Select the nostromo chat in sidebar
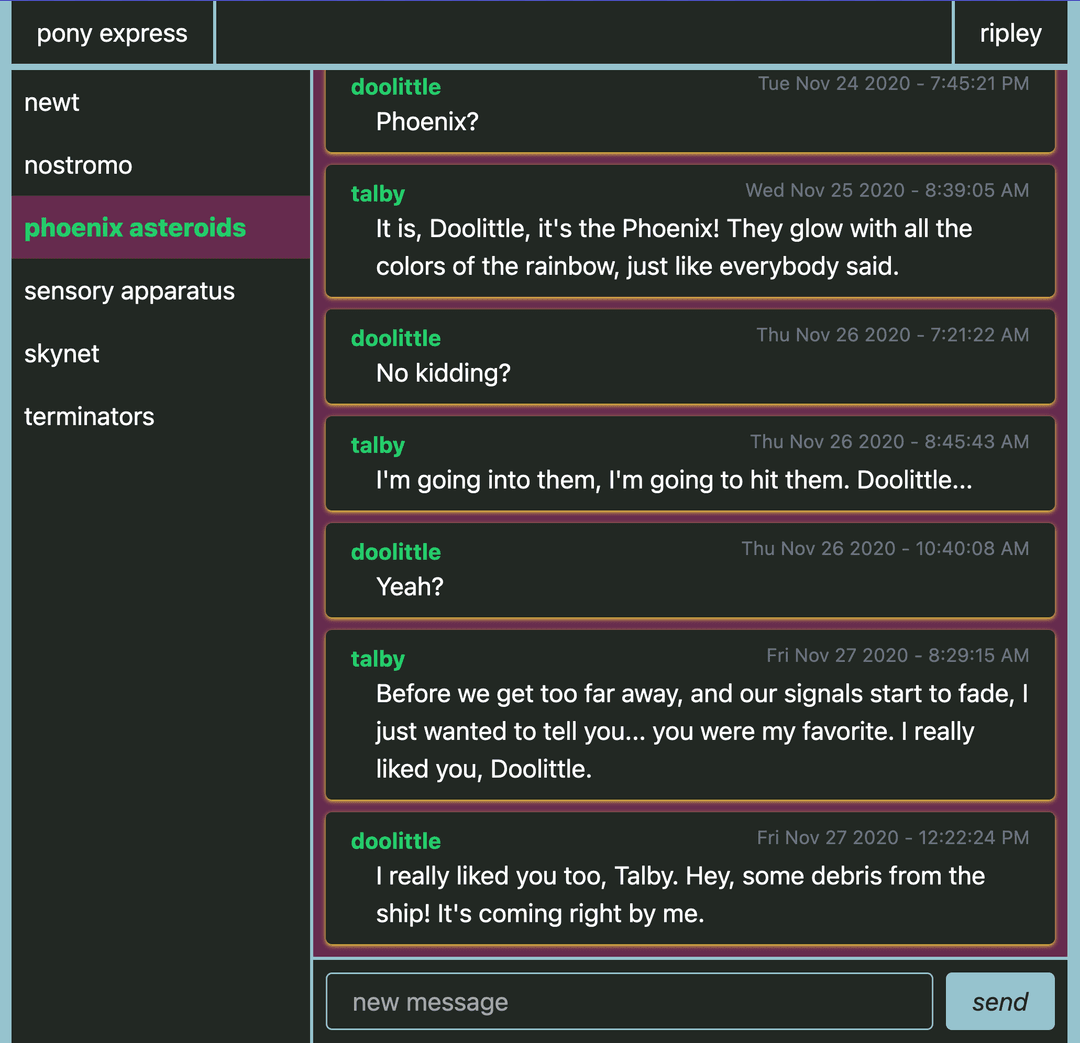Viewport: 1080px width, 1043px height. click(x=78, y=165)
